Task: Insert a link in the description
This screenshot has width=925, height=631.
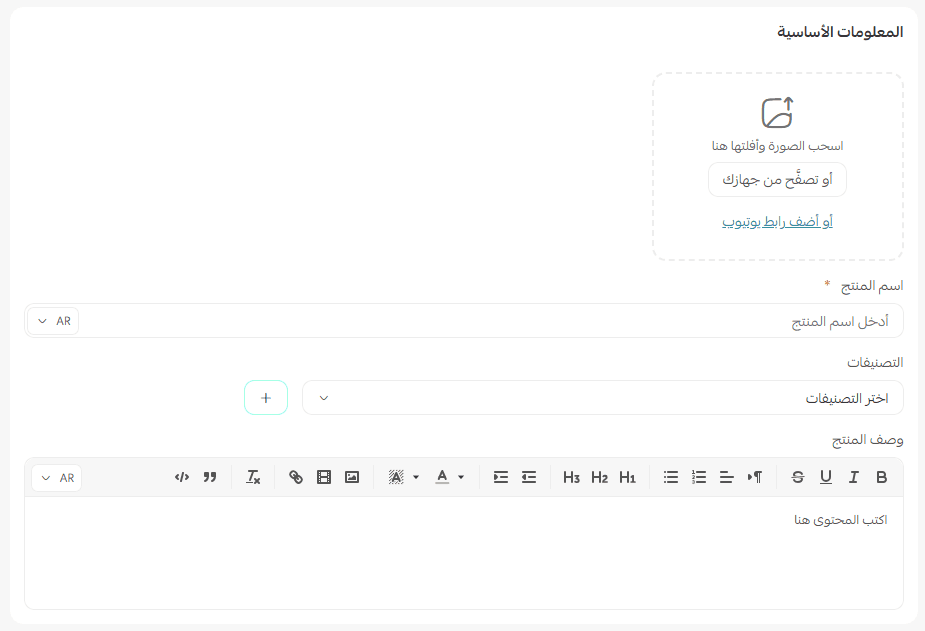Action: tap(295, 478)
